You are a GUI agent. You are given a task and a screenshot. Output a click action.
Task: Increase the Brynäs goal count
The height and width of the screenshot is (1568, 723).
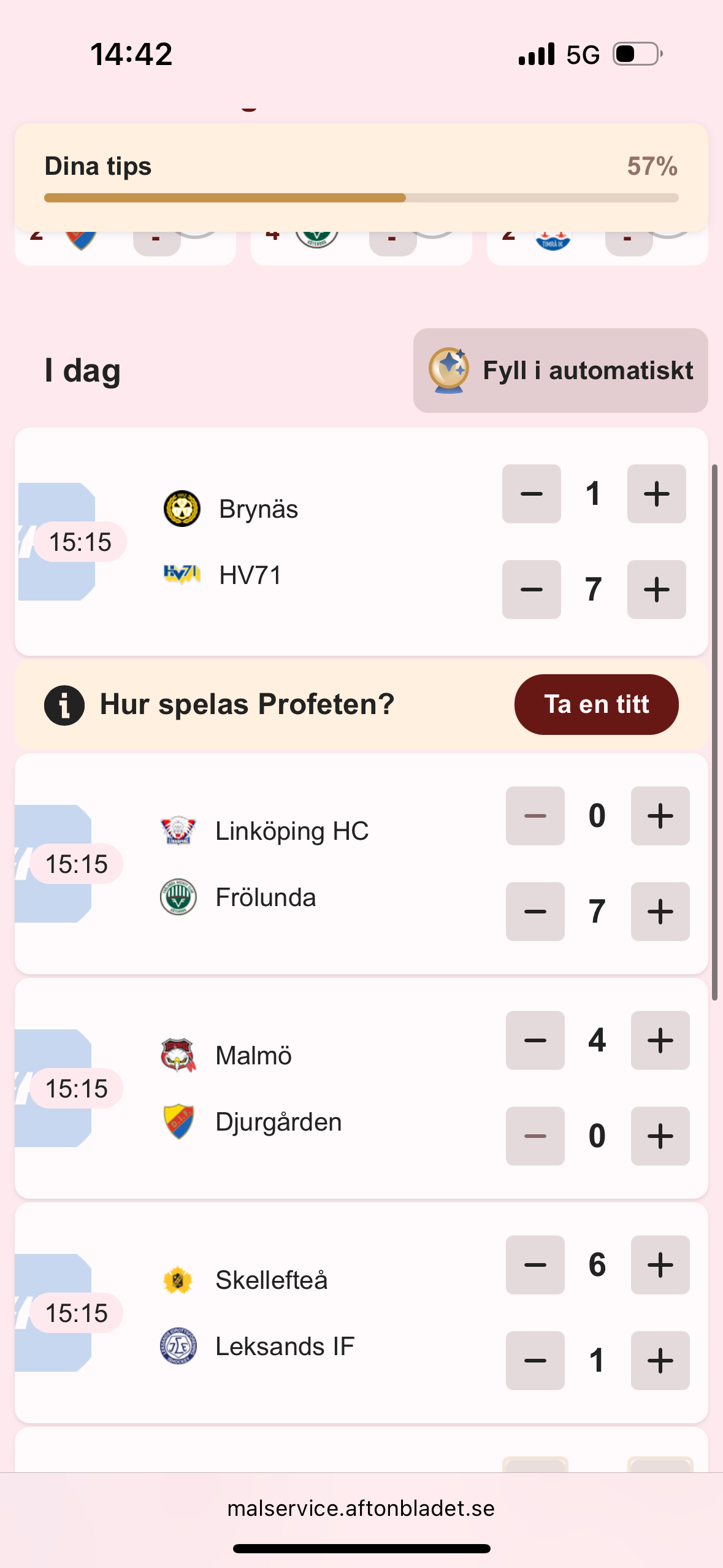(656, 494)
